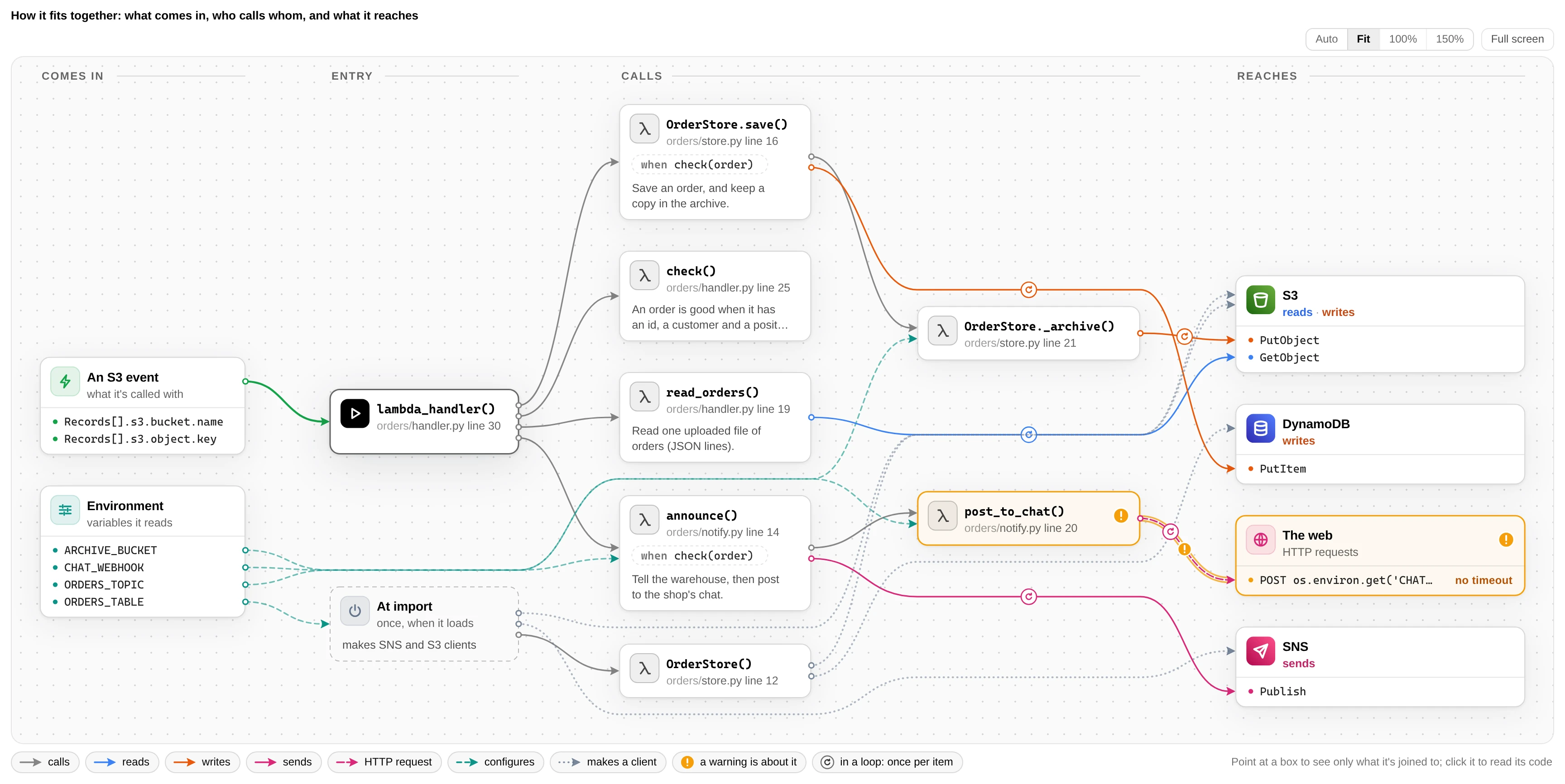The width and height of the screenshot is (1565, 784).
Task: Click the Publish operation in SNS
Action: pos(1282,692)
